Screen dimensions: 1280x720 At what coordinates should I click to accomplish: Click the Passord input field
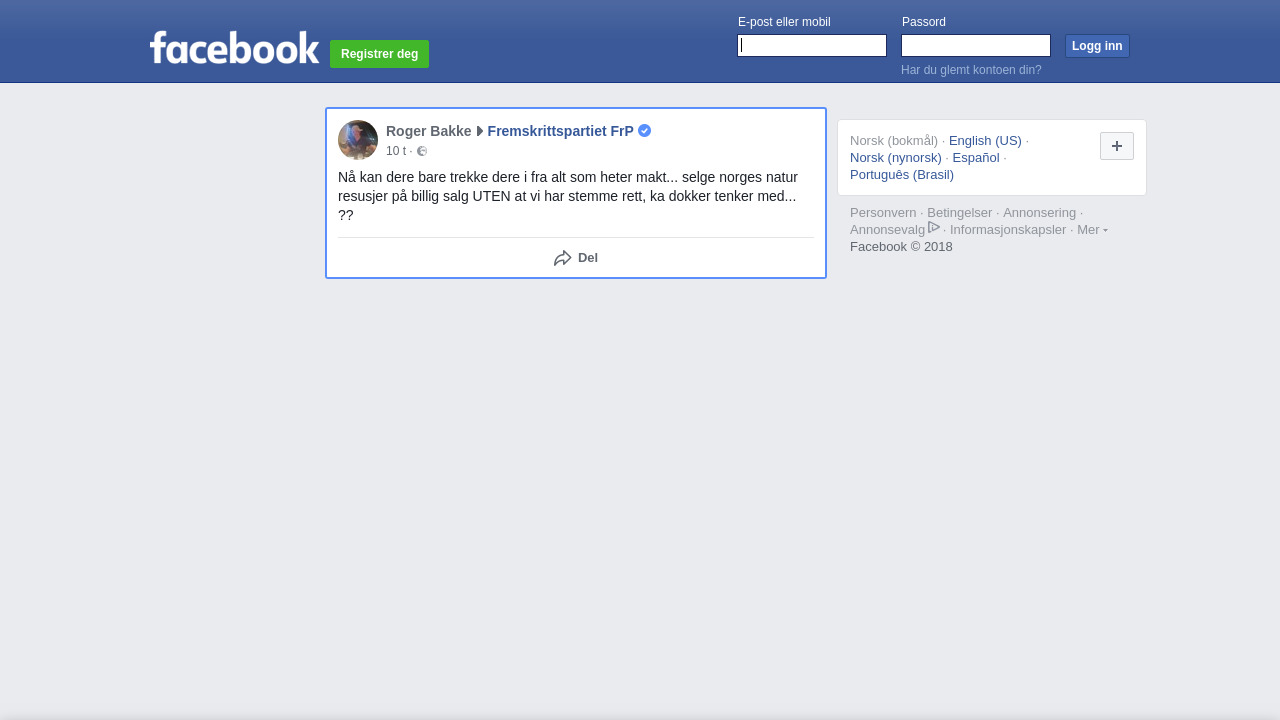coord(976,46)
